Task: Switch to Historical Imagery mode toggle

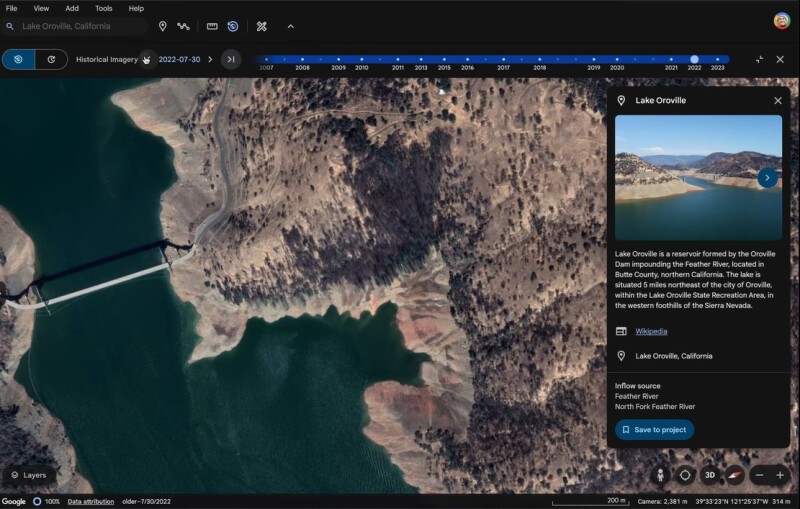Action: (19, 59)
